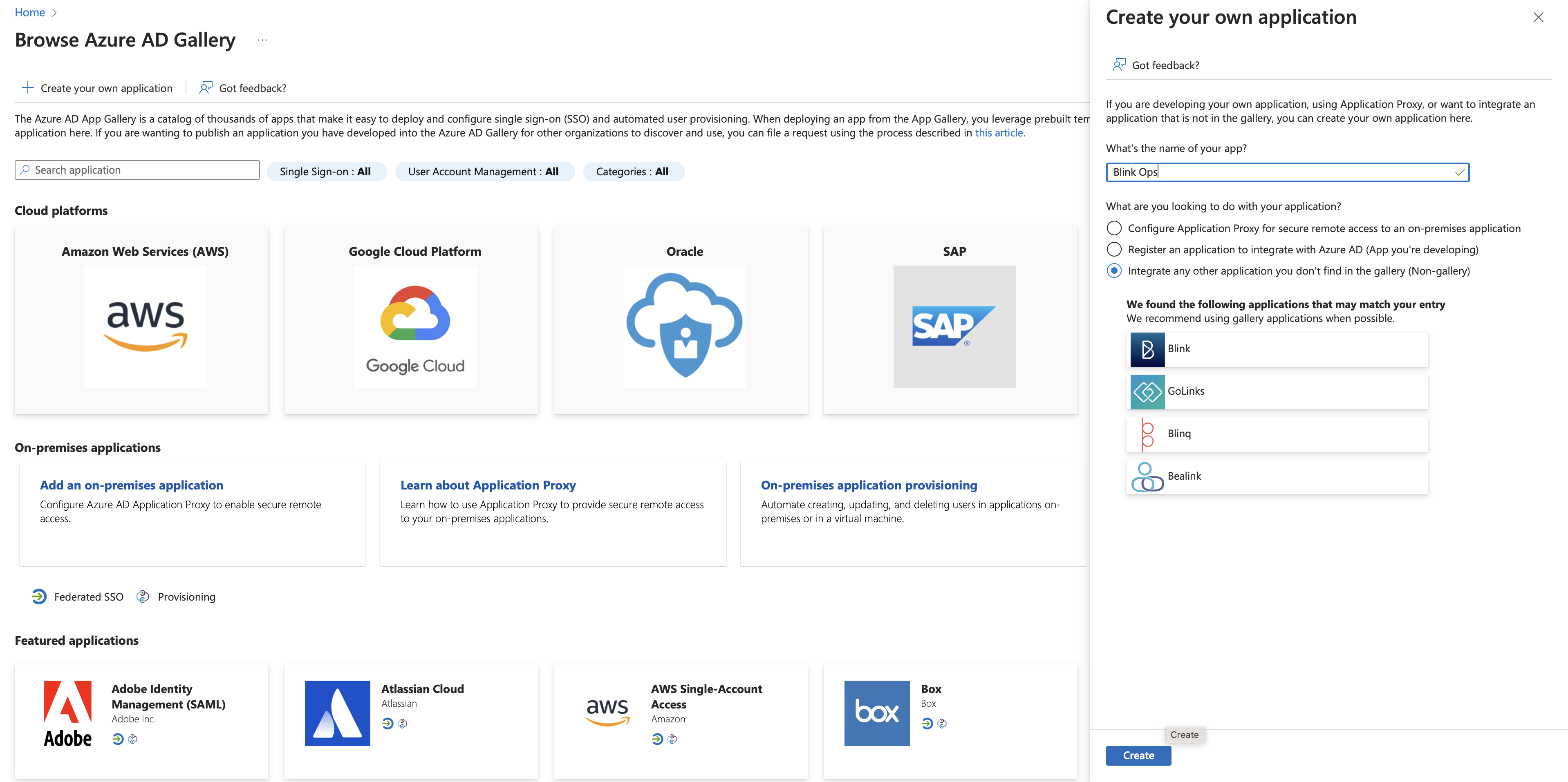1568x782 pixels.
Task: Click Got feedback? in the Create panel
Action: pos(1156,65)
